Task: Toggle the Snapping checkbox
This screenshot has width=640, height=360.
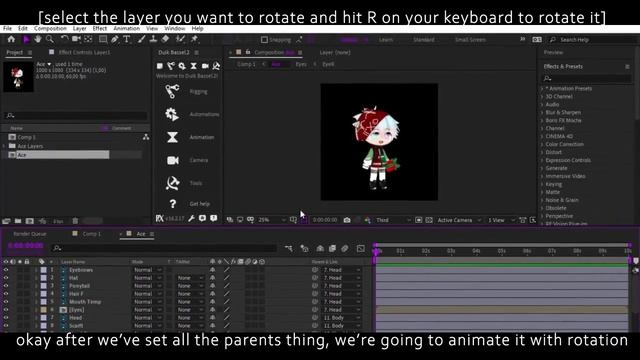Action: (264, 40)
